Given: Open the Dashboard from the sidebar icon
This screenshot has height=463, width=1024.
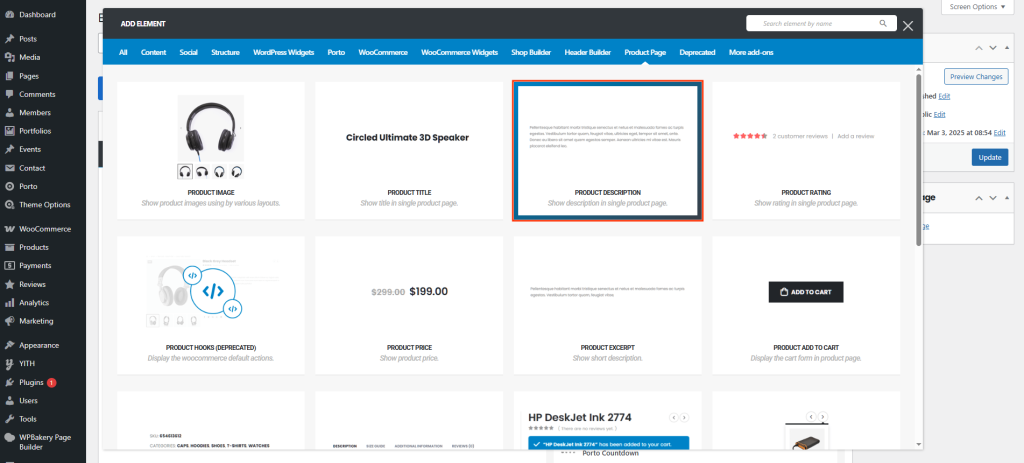Looking at the screenshot, I should point(9,15).
